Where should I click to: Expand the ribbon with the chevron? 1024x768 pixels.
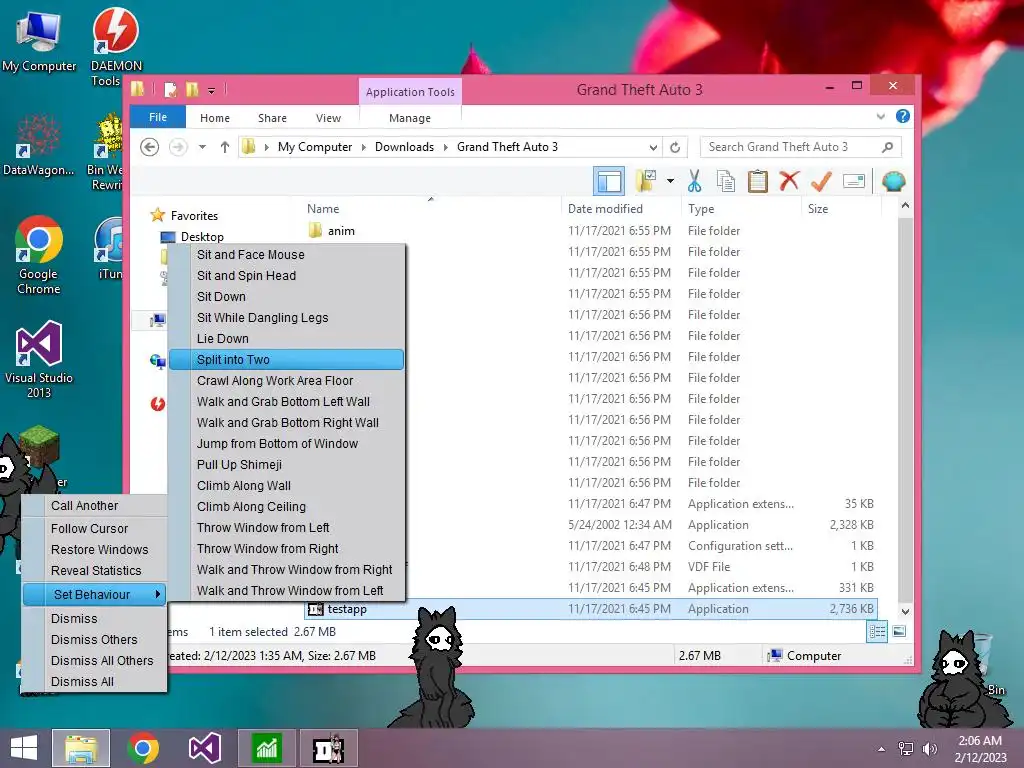coord(880,116)
